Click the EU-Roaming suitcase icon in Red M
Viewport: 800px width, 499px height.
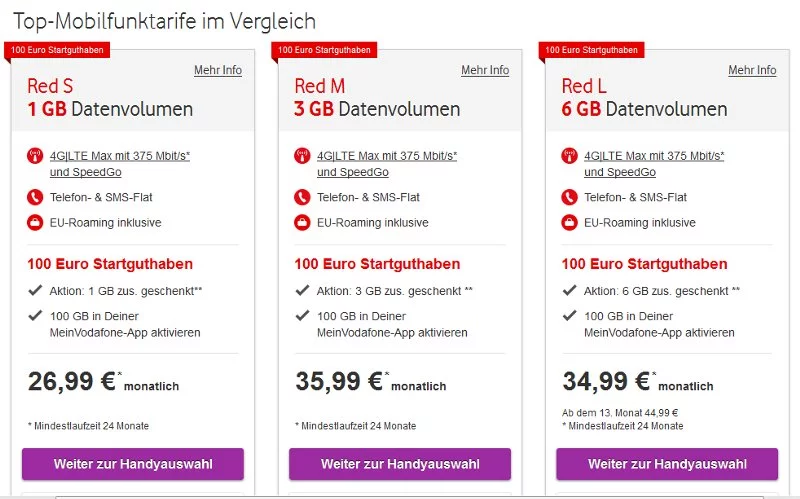point(302,223)
